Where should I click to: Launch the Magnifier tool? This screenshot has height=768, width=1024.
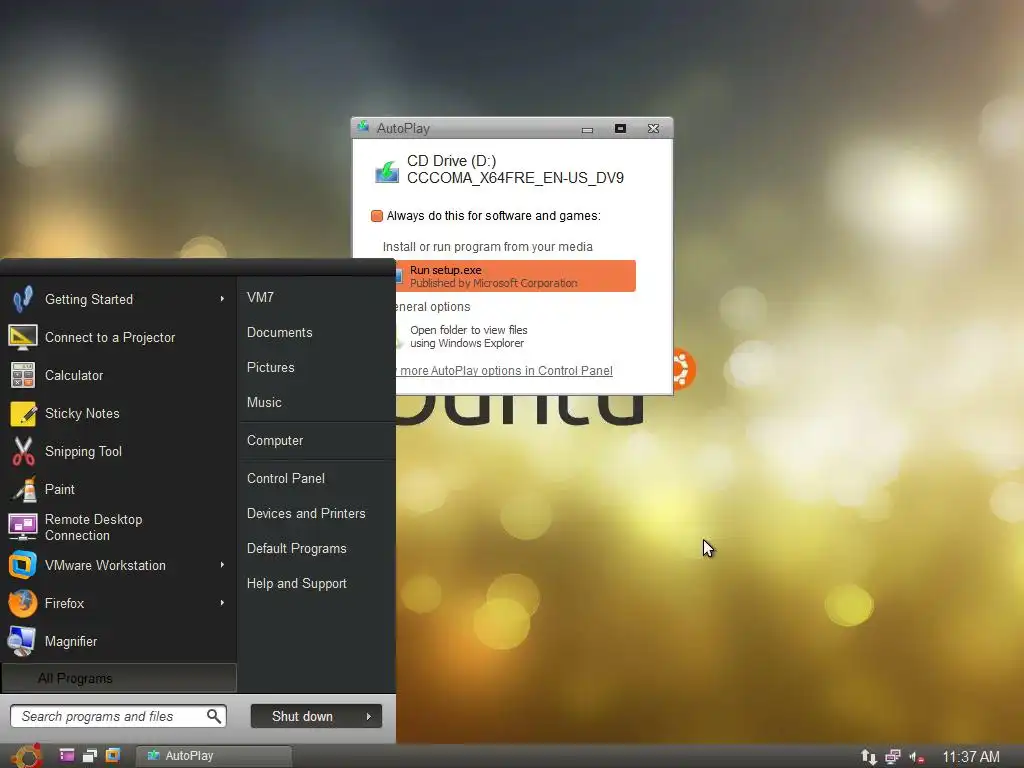click(118, 641)
